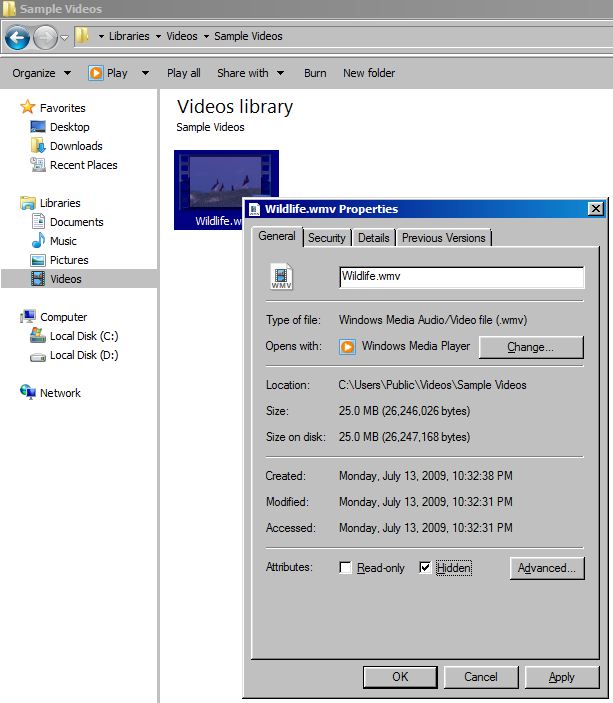This screenshot has height=703, width=613.
Task: Click the Downloads folder icon
Action: (x=38, y=146)
